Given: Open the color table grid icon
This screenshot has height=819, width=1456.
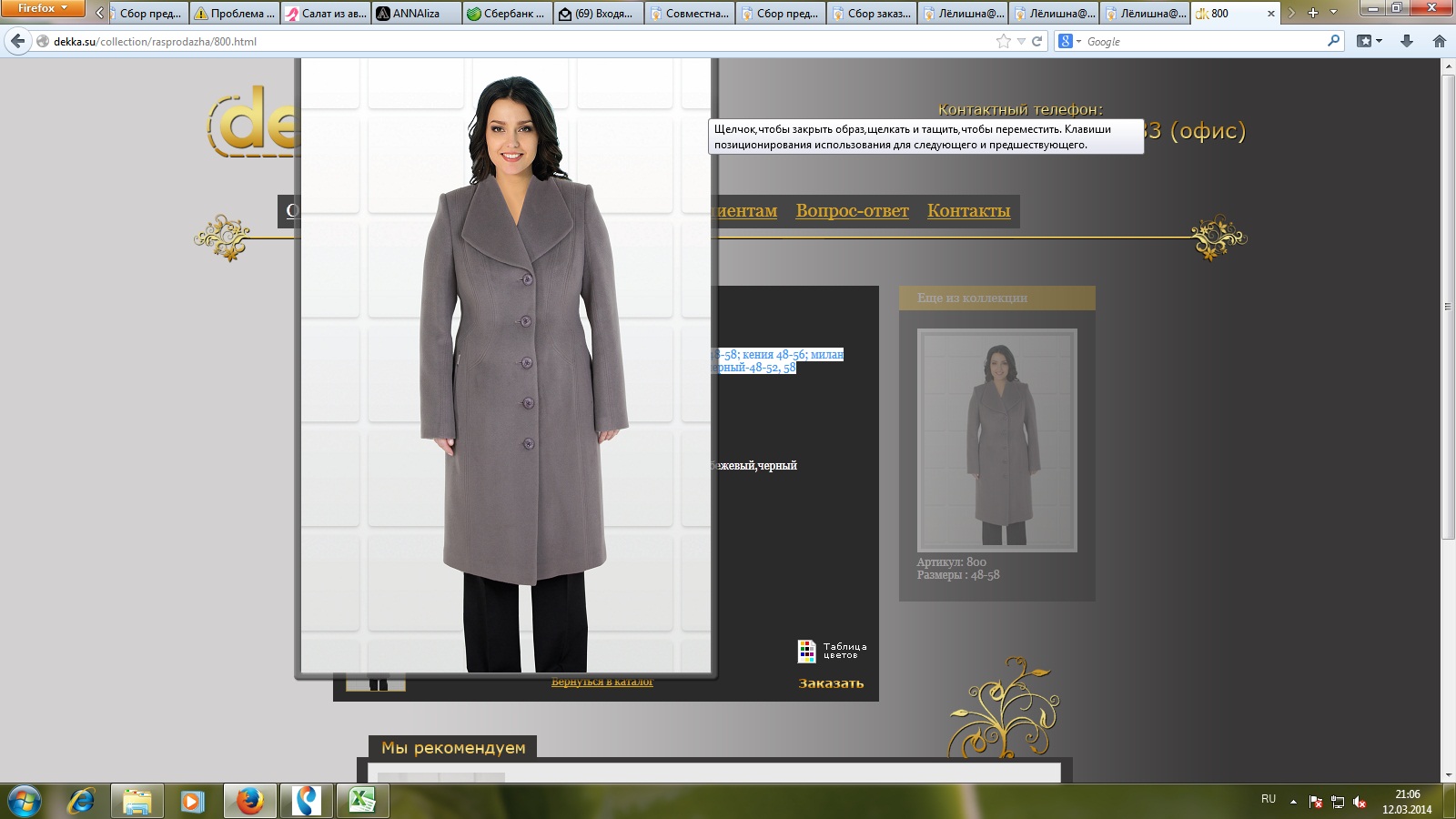Looking at the screenshot, I should tap(807, 651).
